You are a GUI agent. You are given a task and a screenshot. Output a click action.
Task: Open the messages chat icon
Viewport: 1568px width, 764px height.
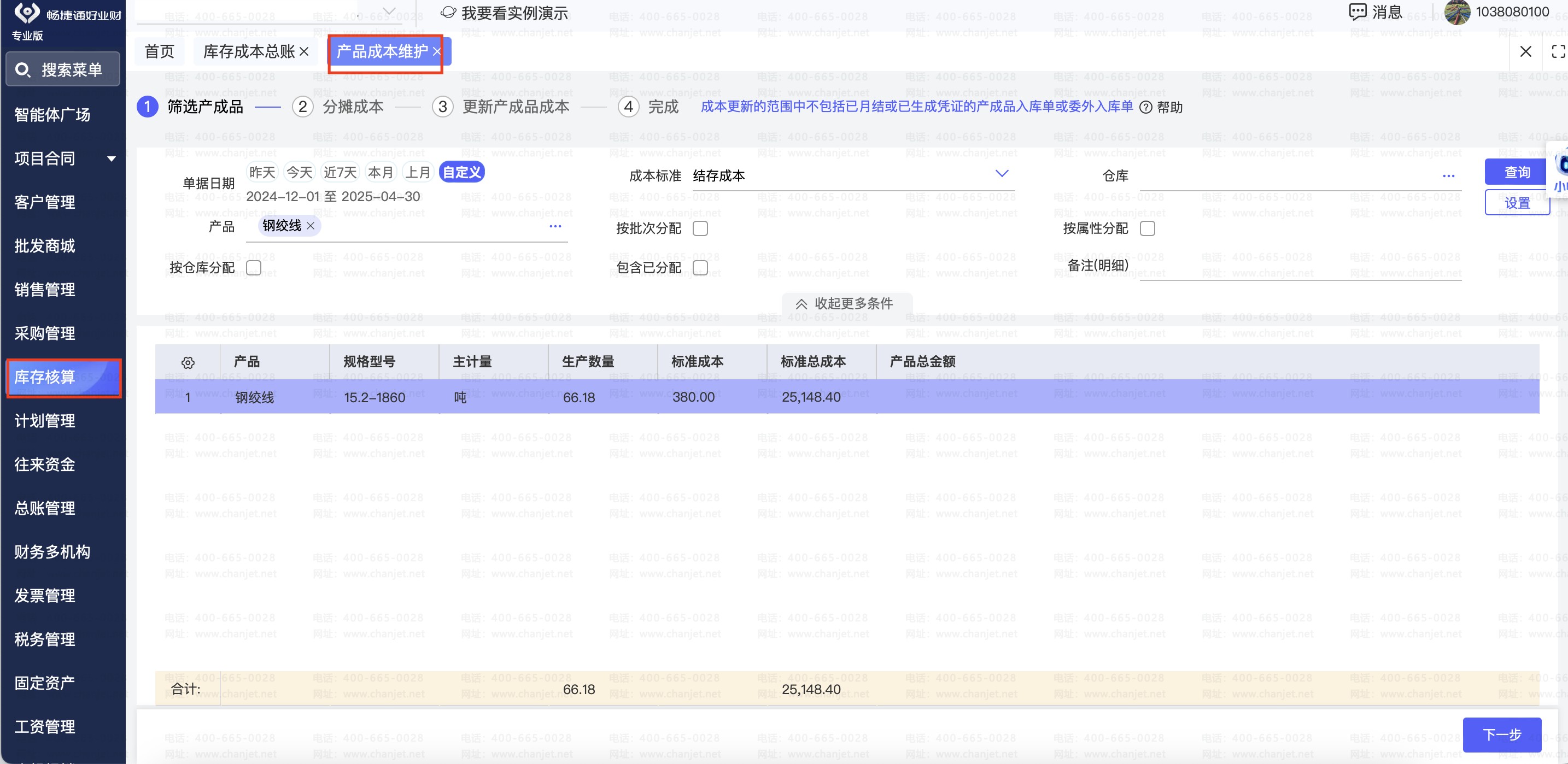(x=1357, y=11)
